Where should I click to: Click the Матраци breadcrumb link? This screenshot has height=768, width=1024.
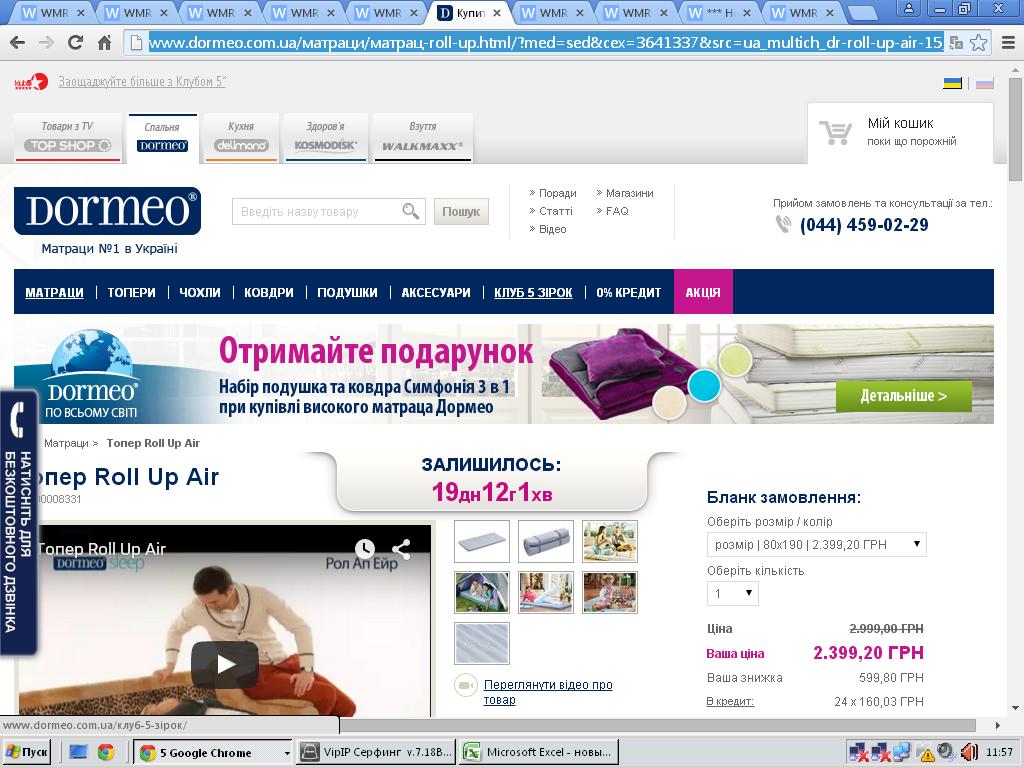(x=66, y=443)
